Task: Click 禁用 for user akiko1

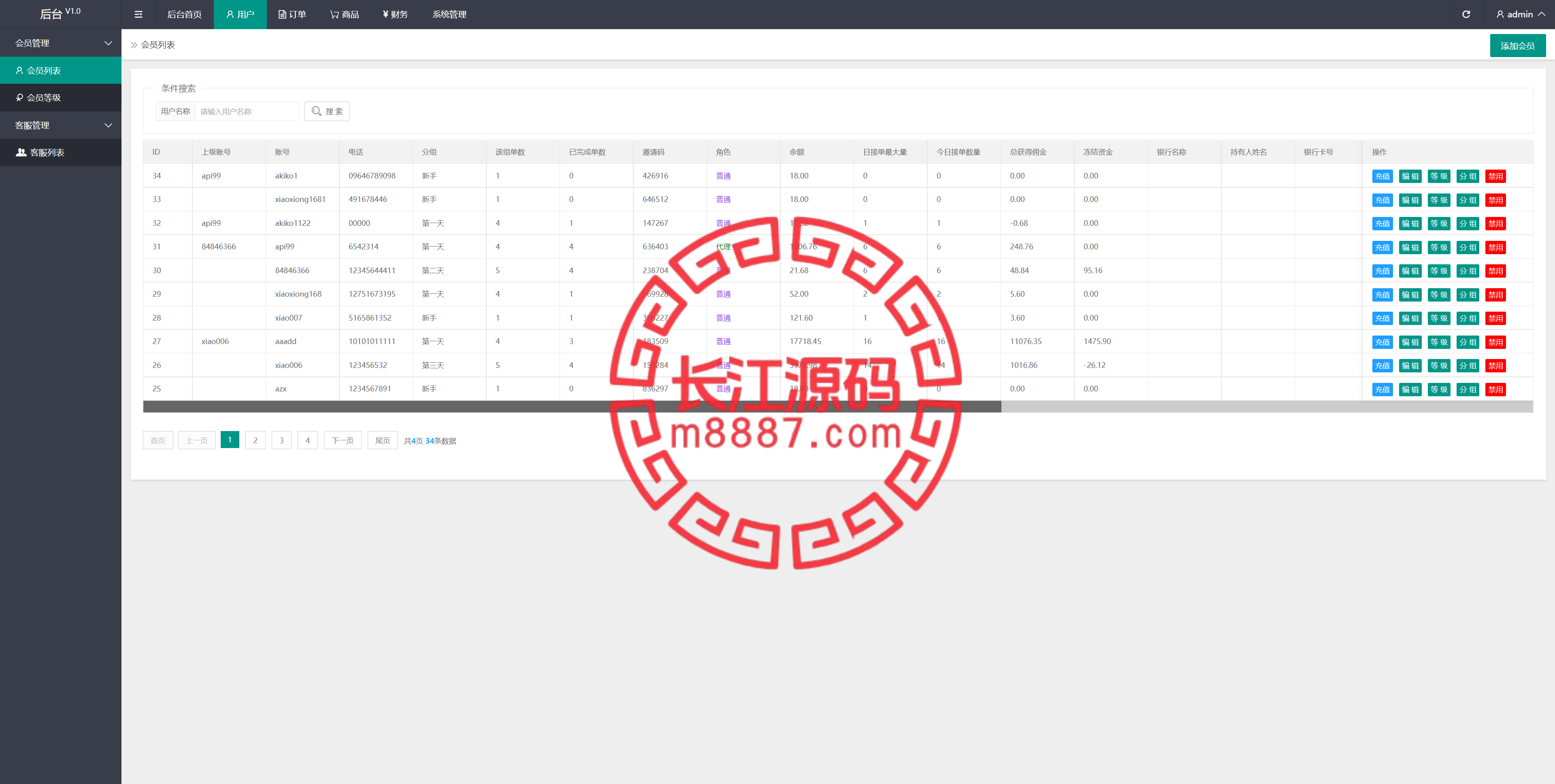Action: click(x=1495, y=176)
